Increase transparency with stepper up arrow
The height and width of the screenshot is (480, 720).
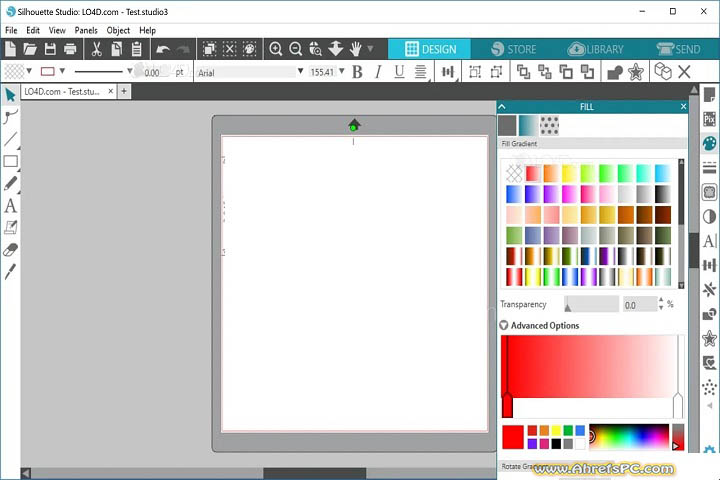pyautogui.click(x=661, y=300)
